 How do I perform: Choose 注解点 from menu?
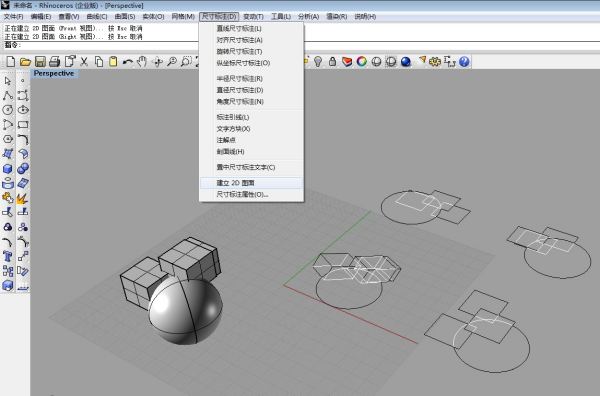click(x=251, y=140)
